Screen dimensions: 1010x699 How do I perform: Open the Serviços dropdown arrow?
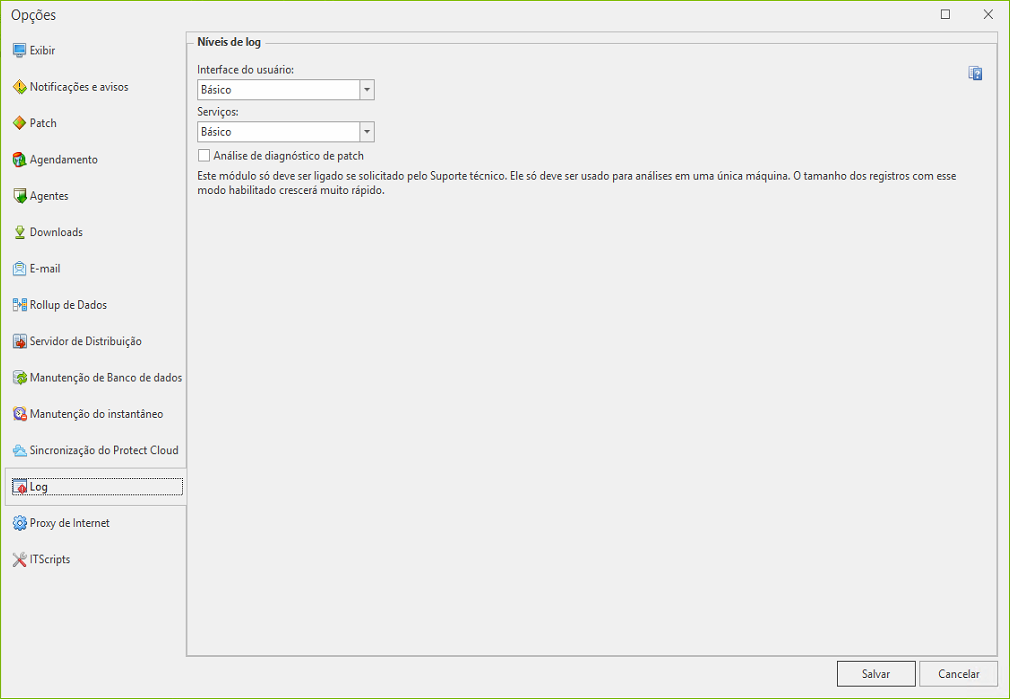367,132
